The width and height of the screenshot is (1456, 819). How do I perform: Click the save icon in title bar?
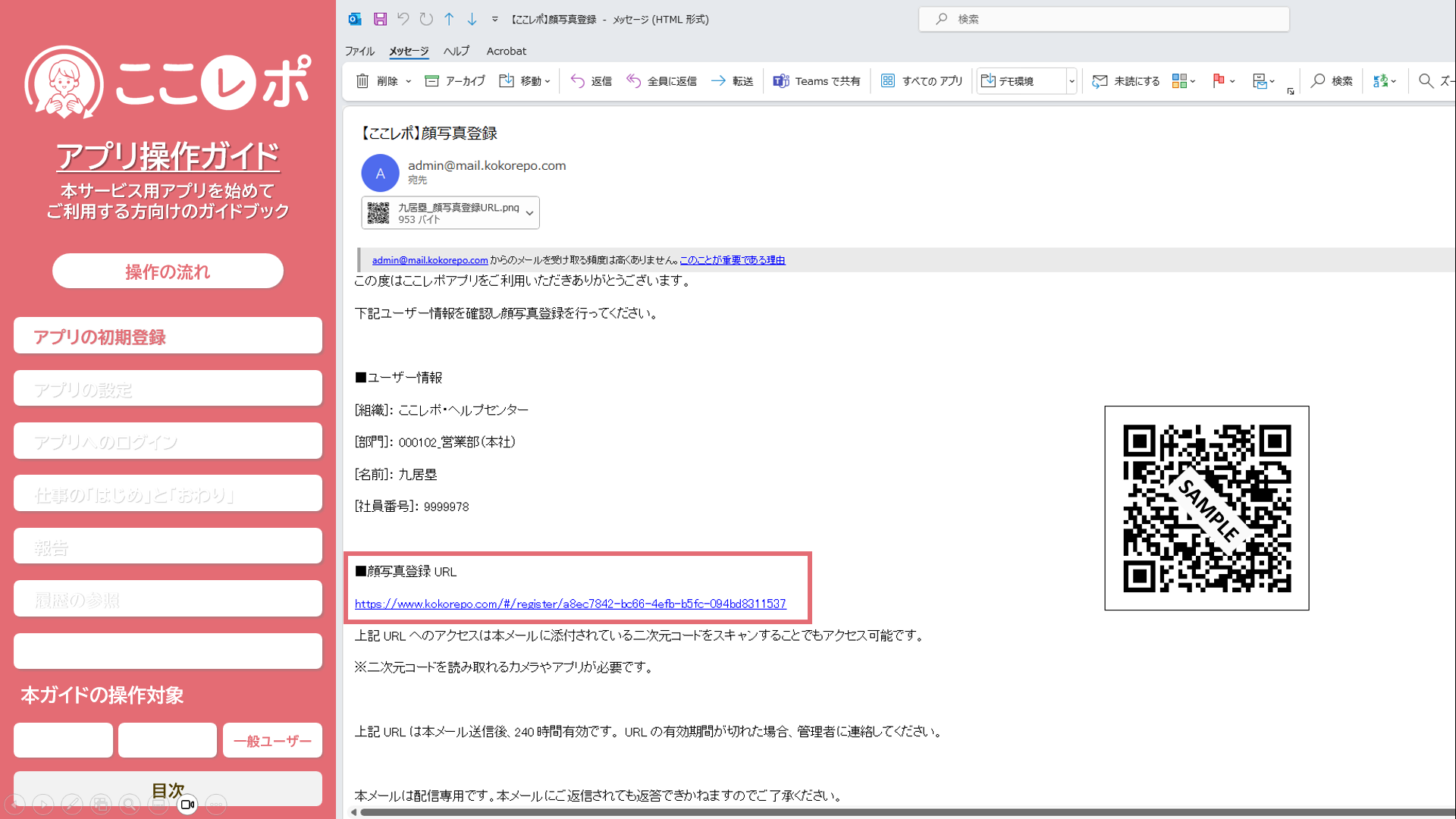pos(381,19)
